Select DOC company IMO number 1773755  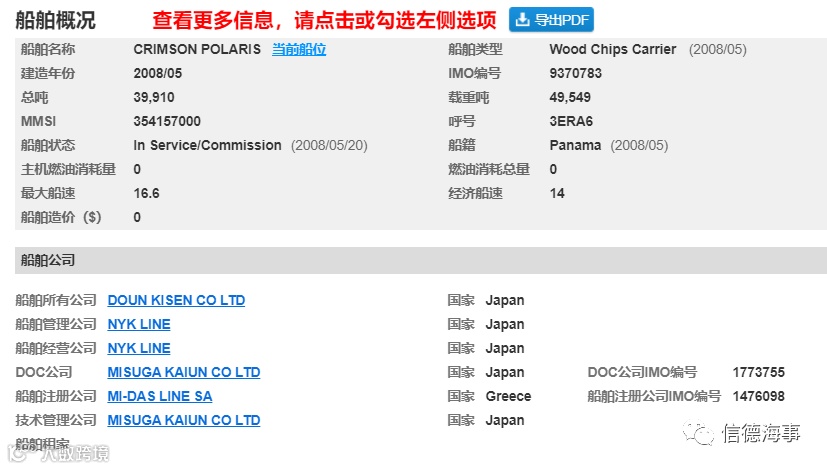[x=758, y=372]
